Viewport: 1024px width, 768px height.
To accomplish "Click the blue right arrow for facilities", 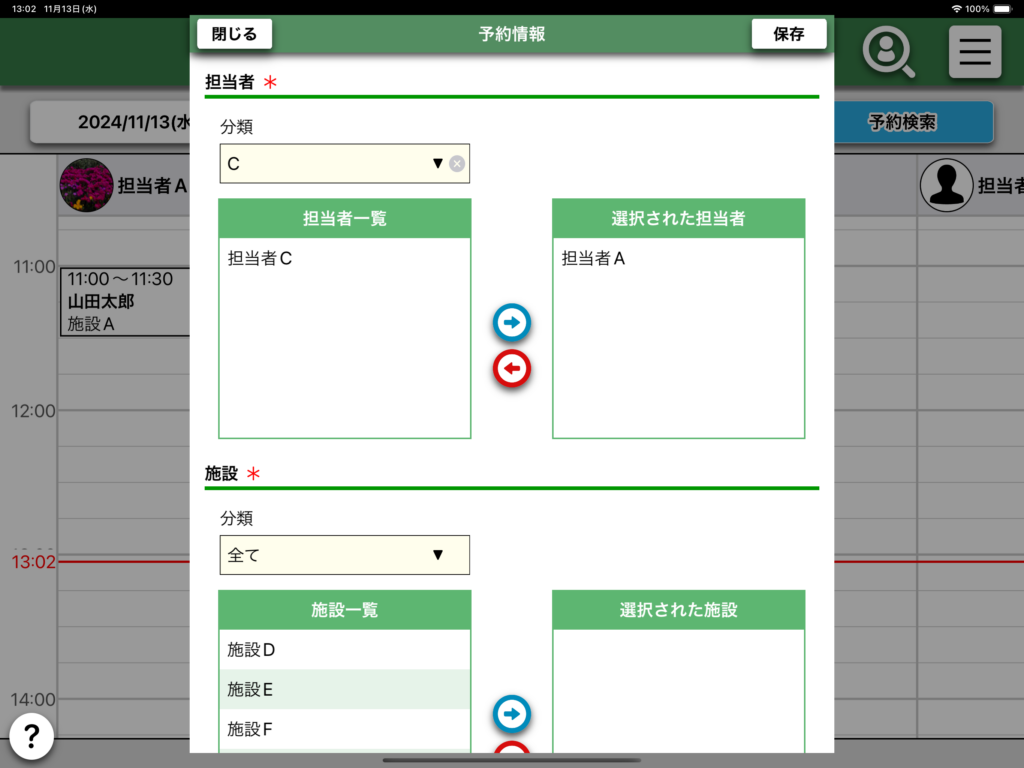I will pos(512,714).
